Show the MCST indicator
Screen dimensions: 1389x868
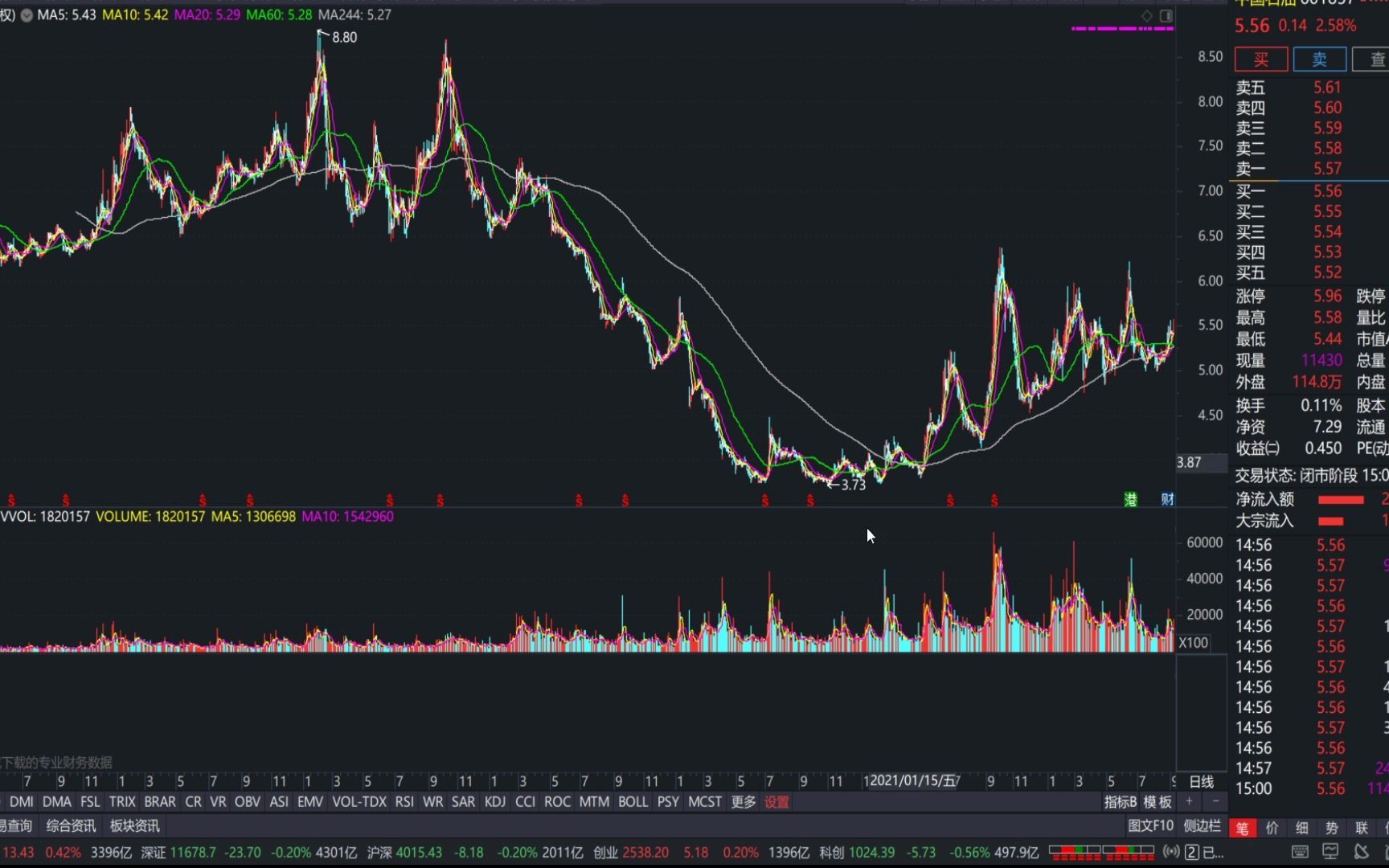[x=705, y=802]
